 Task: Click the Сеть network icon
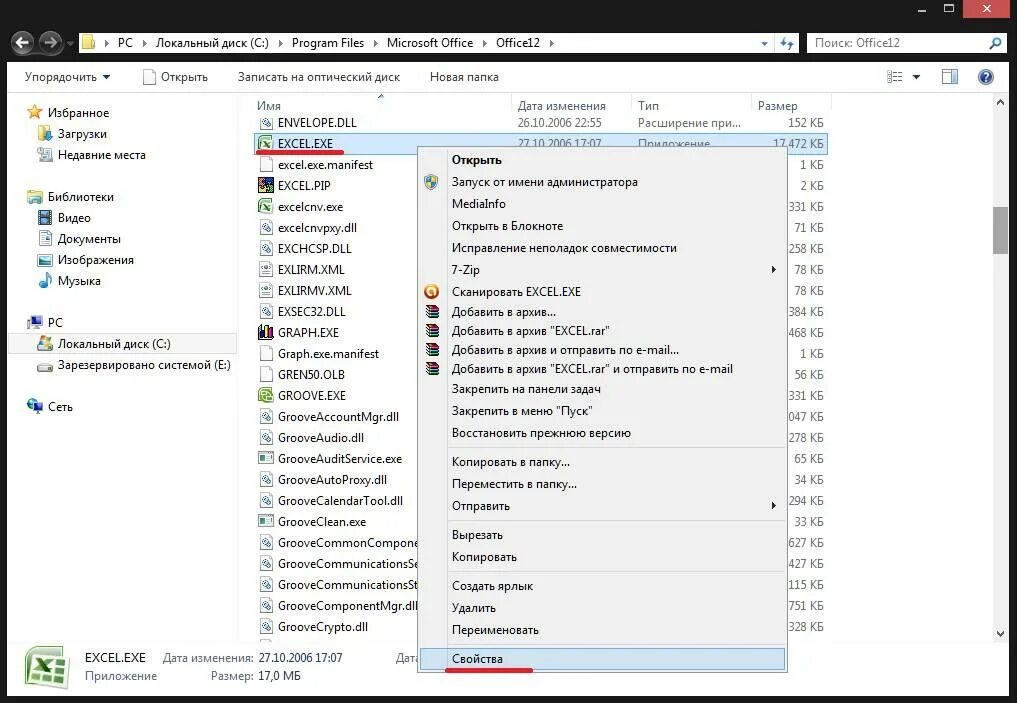point(35,407)
